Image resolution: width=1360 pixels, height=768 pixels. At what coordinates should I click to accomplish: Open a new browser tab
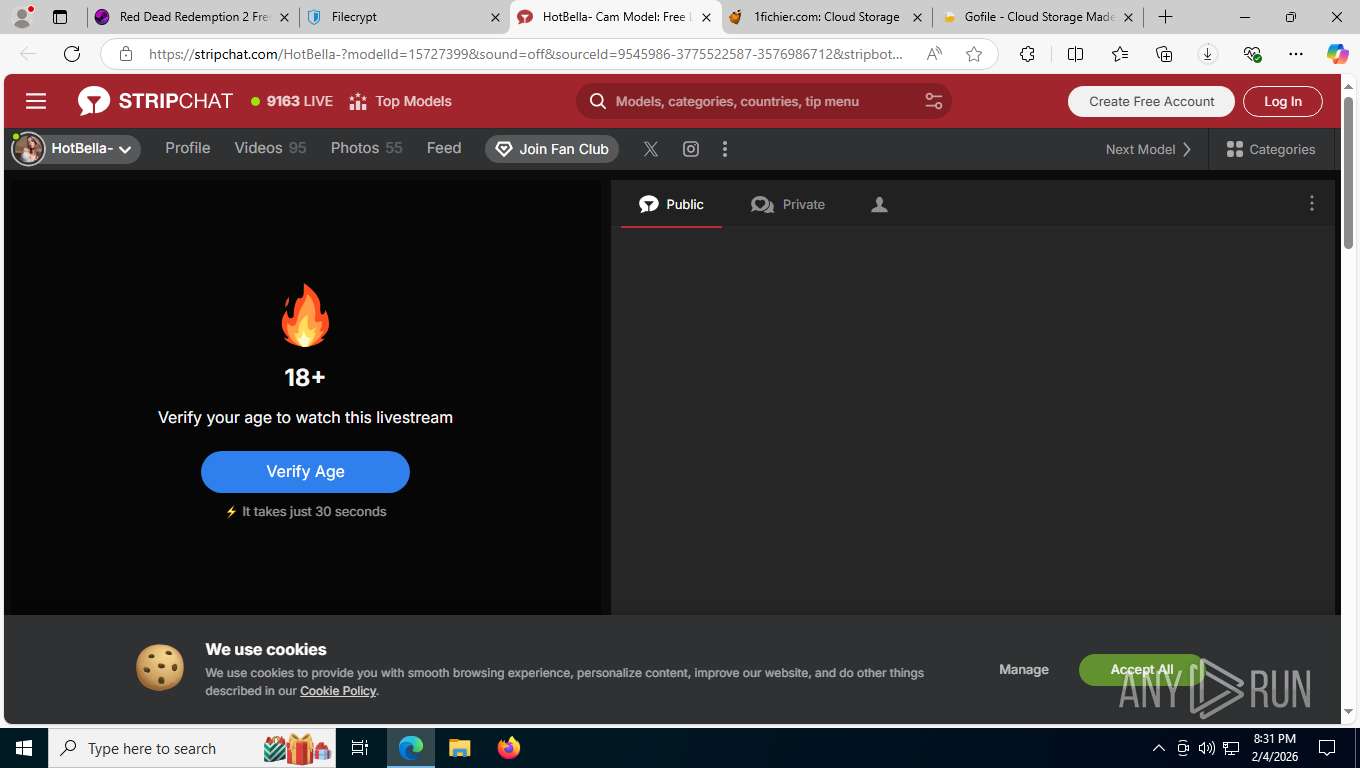click(1165, 17)
